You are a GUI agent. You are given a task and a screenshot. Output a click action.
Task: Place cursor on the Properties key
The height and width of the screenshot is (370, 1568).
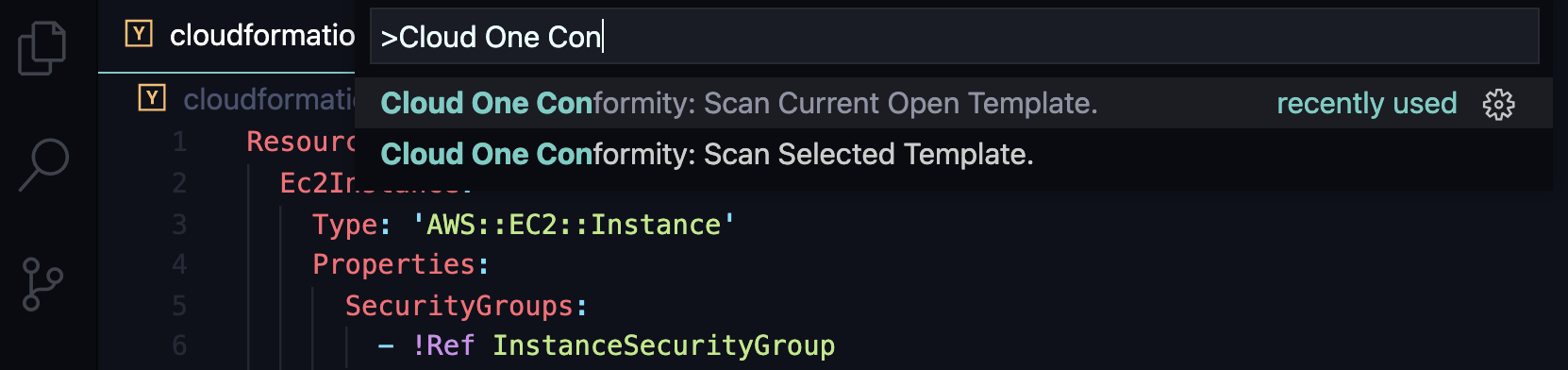click(393, 264)
